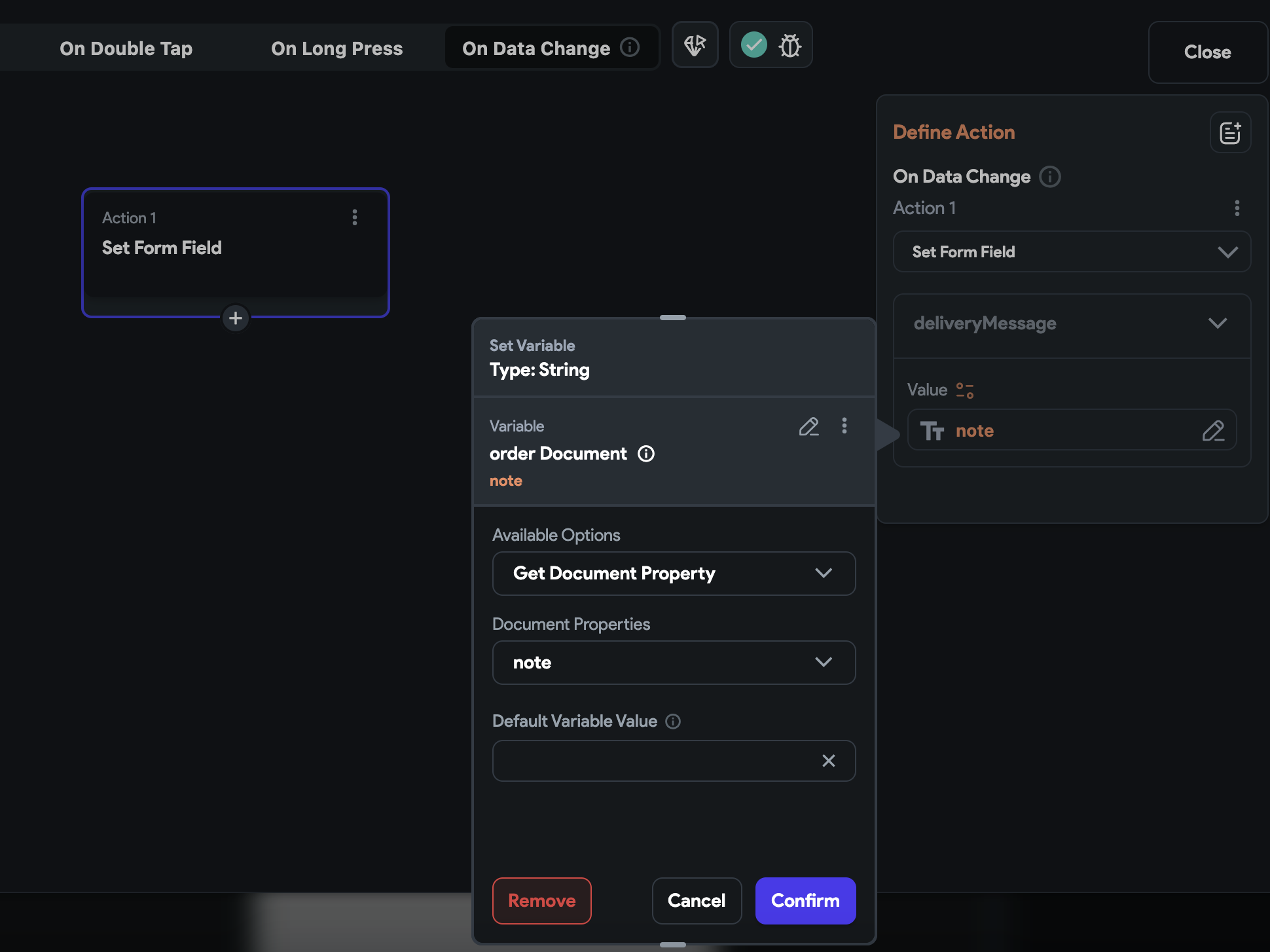Click the Value options sliders icon
The width and height of the screenshot is (1270, 952).
965,391
